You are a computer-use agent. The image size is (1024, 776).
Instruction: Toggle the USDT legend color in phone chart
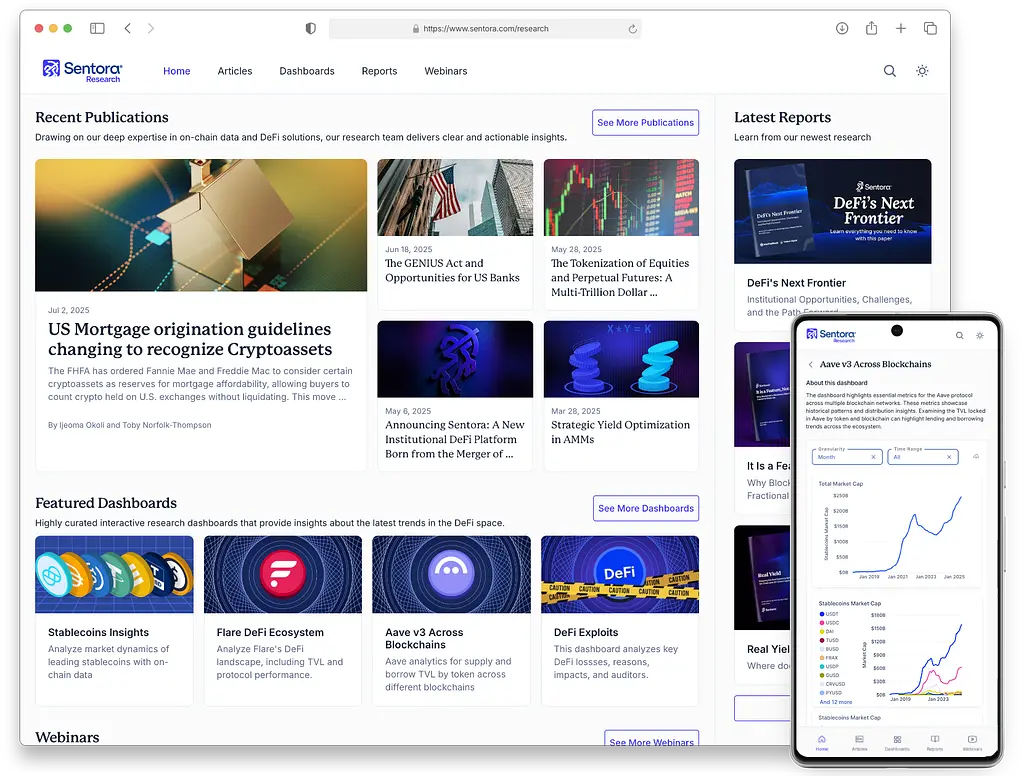click(x=822, y=614)
